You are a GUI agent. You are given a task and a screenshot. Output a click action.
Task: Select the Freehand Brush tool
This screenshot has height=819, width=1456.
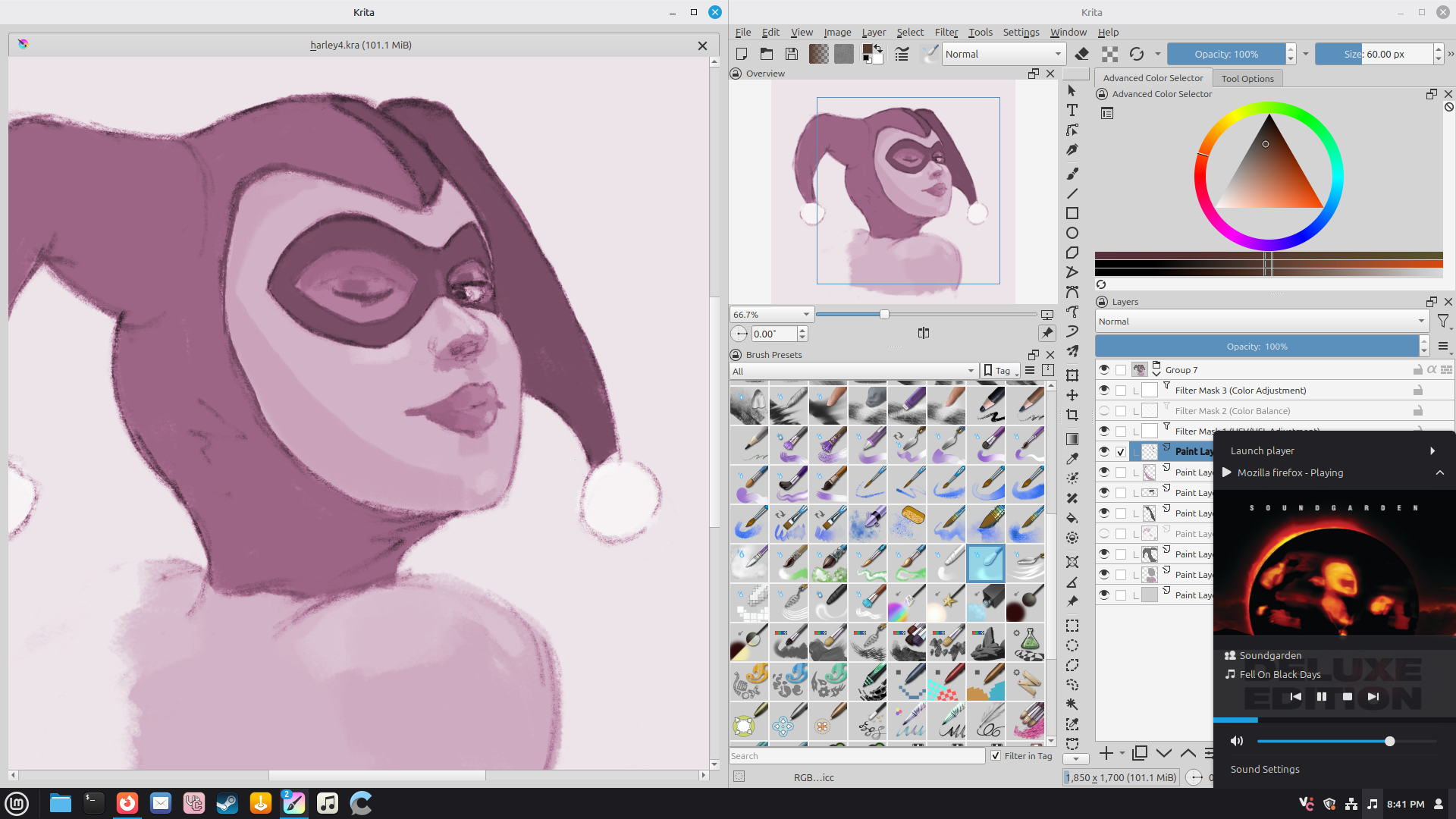click(x=1072, y=174)
